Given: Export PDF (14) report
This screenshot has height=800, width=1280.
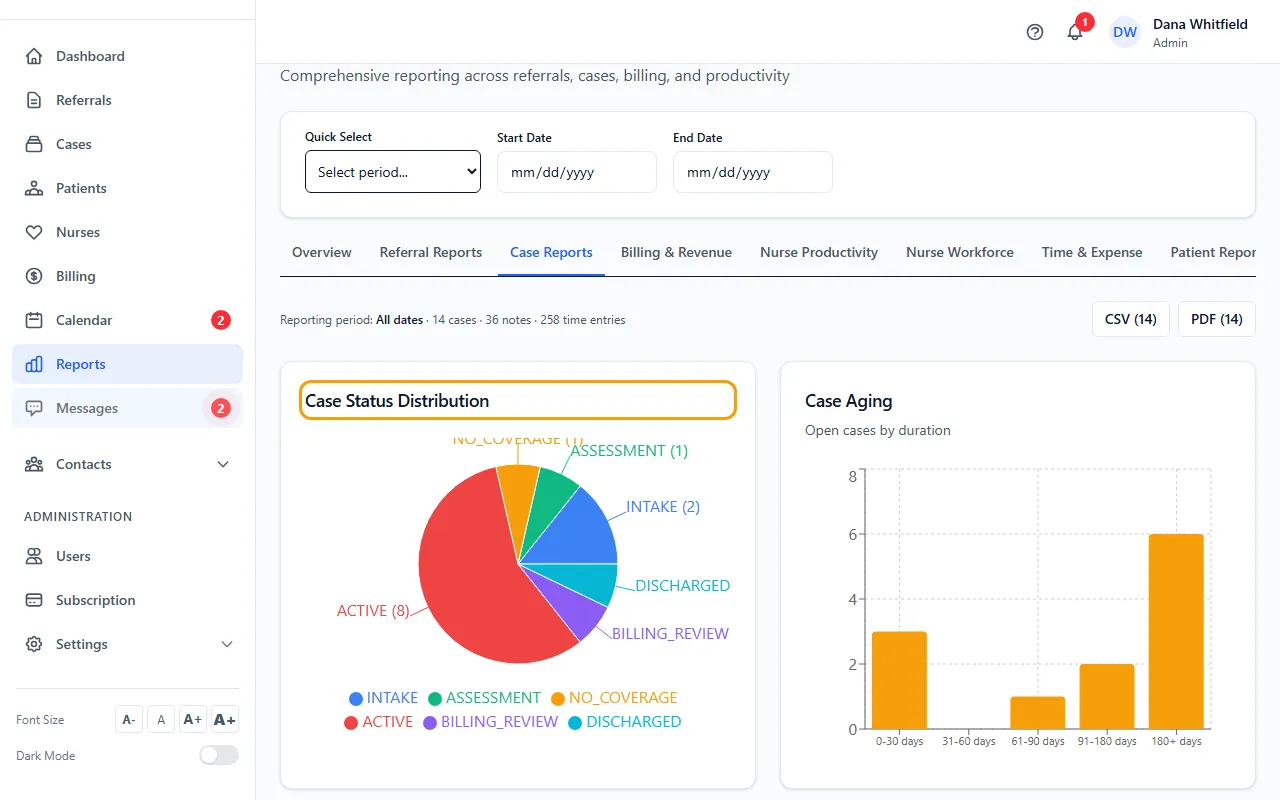Looking at the screenshot, I should [x=1217, y=319].
